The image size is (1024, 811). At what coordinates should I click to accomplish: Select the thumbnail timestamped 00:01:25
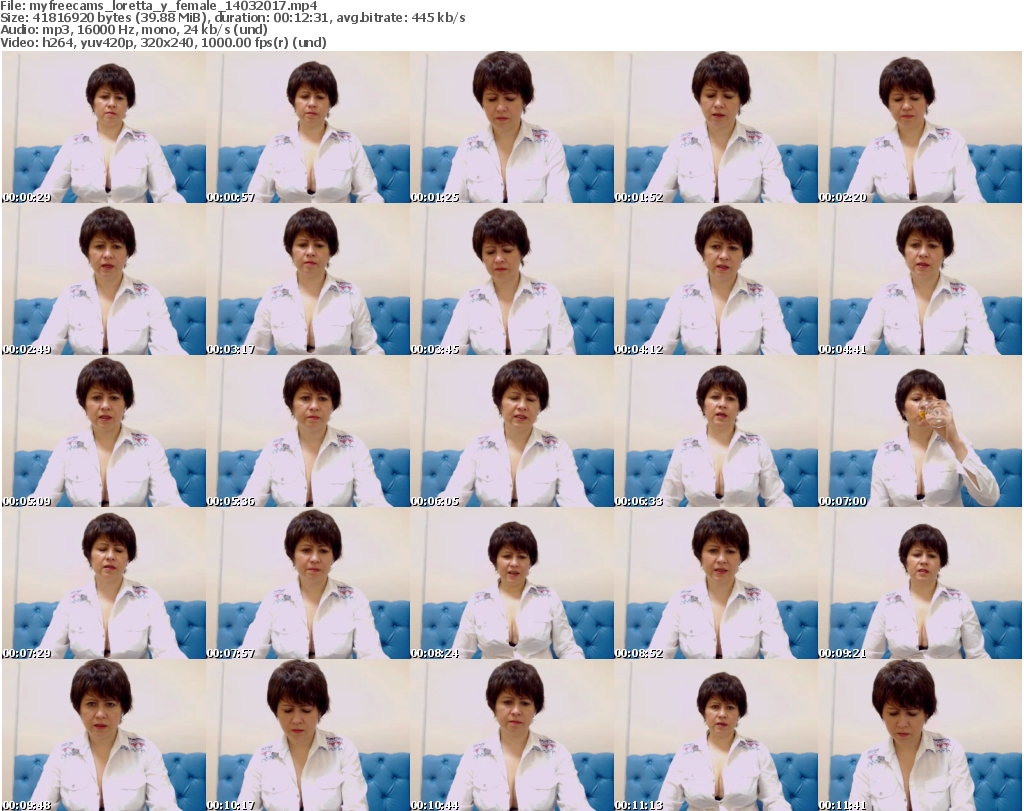tap(512, 127)
